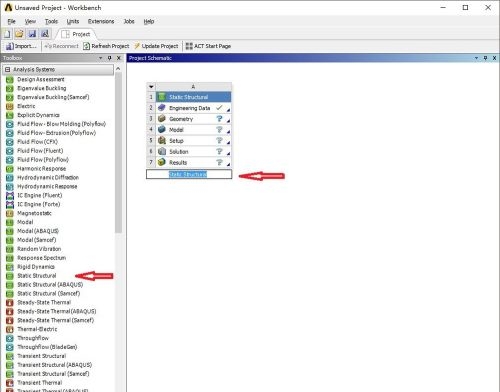Open the View menu
This screenshot has height=392, width=500.
pyautogui.click(x=30, y=21)
